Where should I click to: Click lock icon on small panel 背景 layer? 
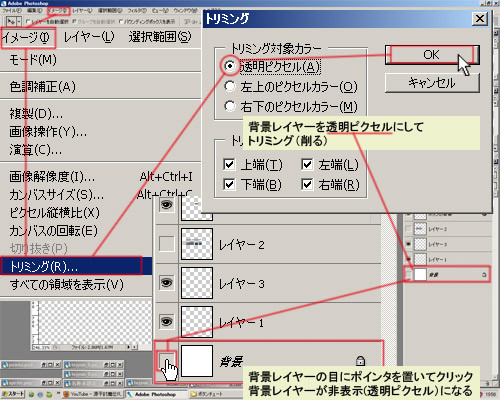[x=484, y=275]
